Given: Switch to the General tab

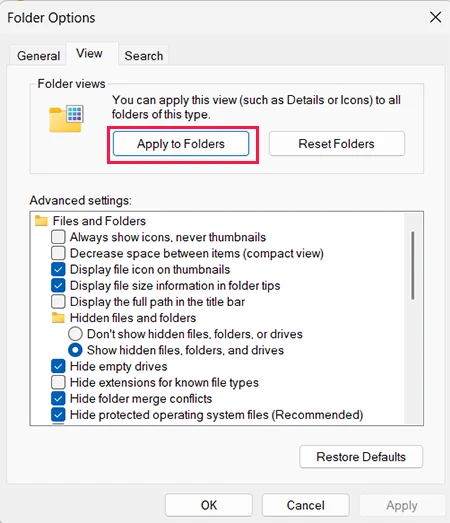Looking at the screenshot, I should 38,55.
